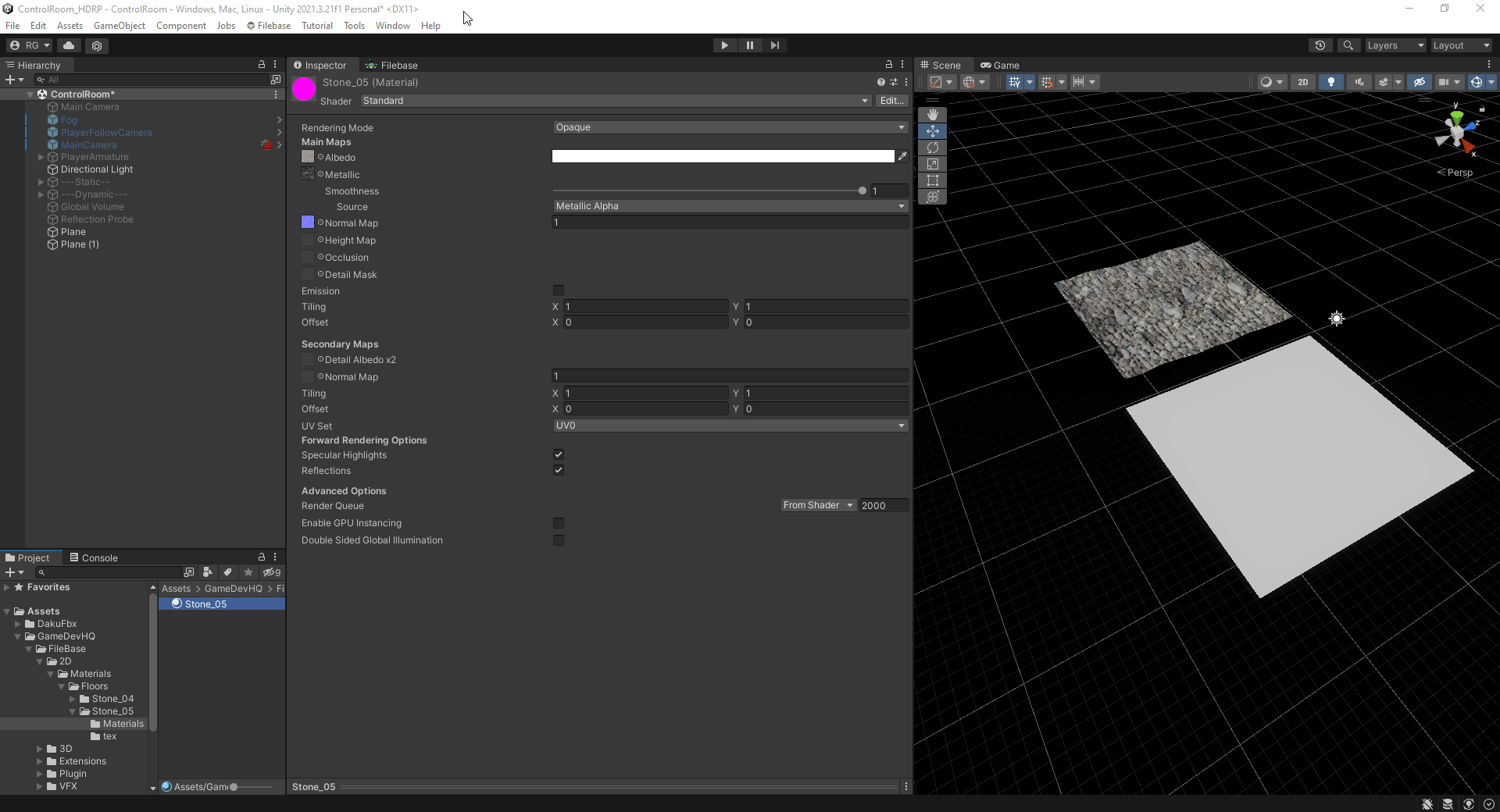The height and width of the screenshot is (812, 1500).
Task: Open the Package/version control icon
Action: [x=97, y=45]
